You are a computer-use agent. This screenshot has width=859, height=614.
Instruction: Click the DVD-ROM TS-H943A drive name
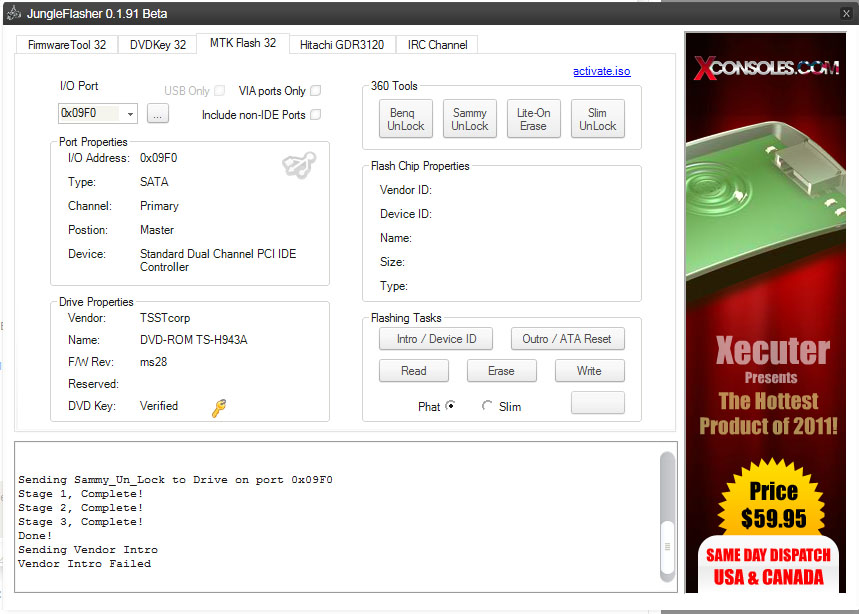[193, 340]
